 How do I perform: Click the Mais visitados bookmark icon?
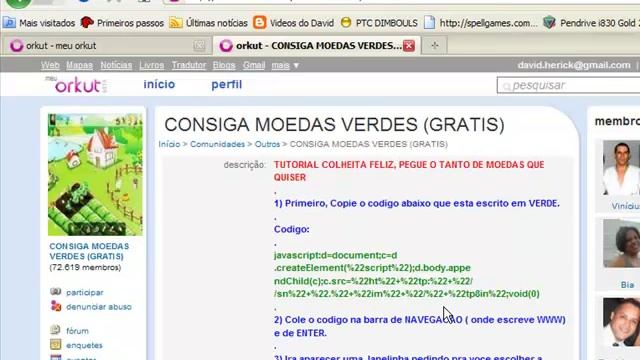point(9,23)
